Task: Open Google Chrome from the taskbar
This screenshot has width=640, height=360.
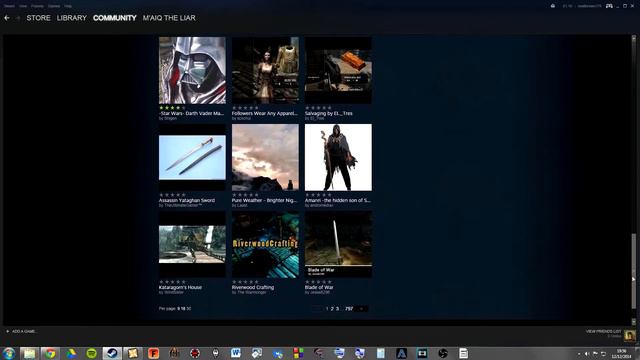Action: pos(50,353)
